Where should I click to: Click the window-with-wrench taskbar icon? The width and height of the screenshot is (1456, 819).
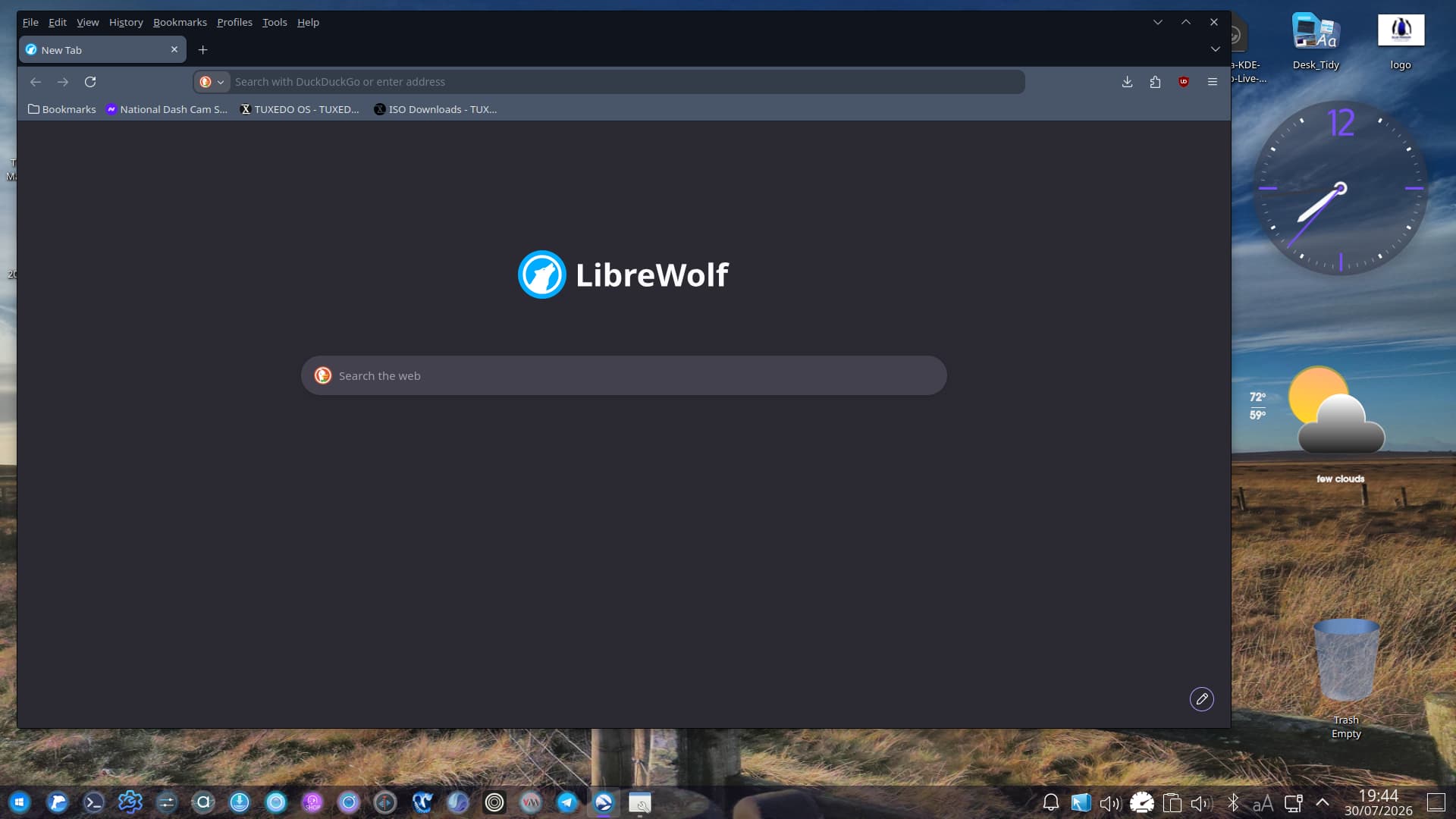[640, 802]
